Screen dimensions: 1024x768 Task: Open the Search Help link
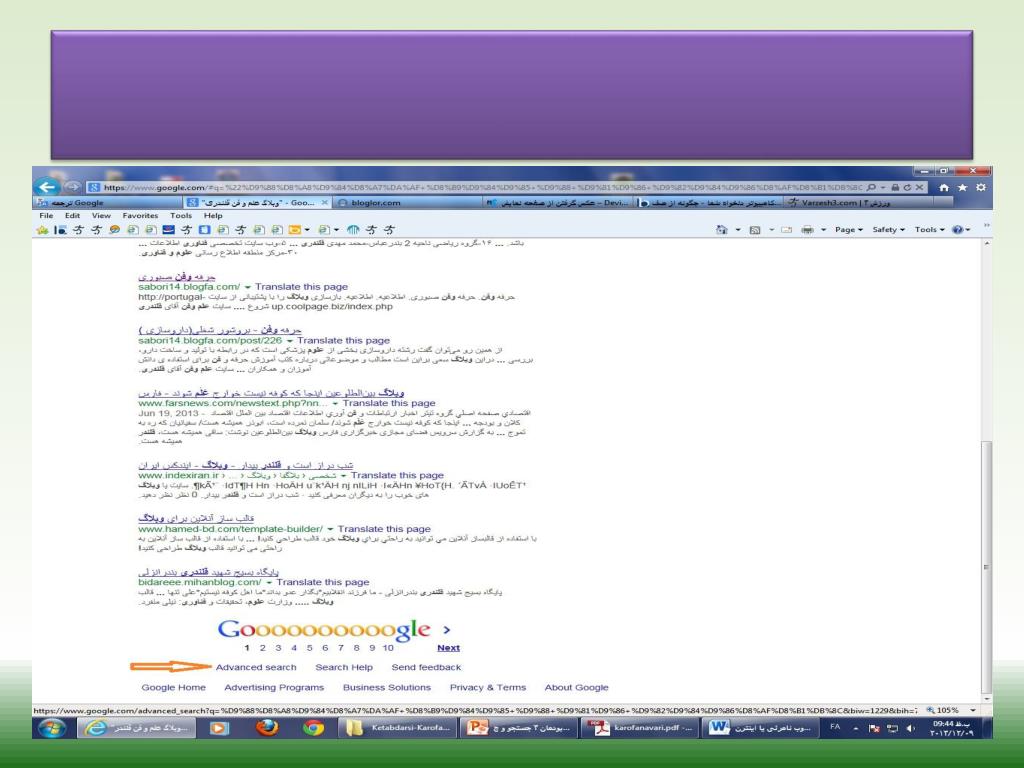coord(344,667)
